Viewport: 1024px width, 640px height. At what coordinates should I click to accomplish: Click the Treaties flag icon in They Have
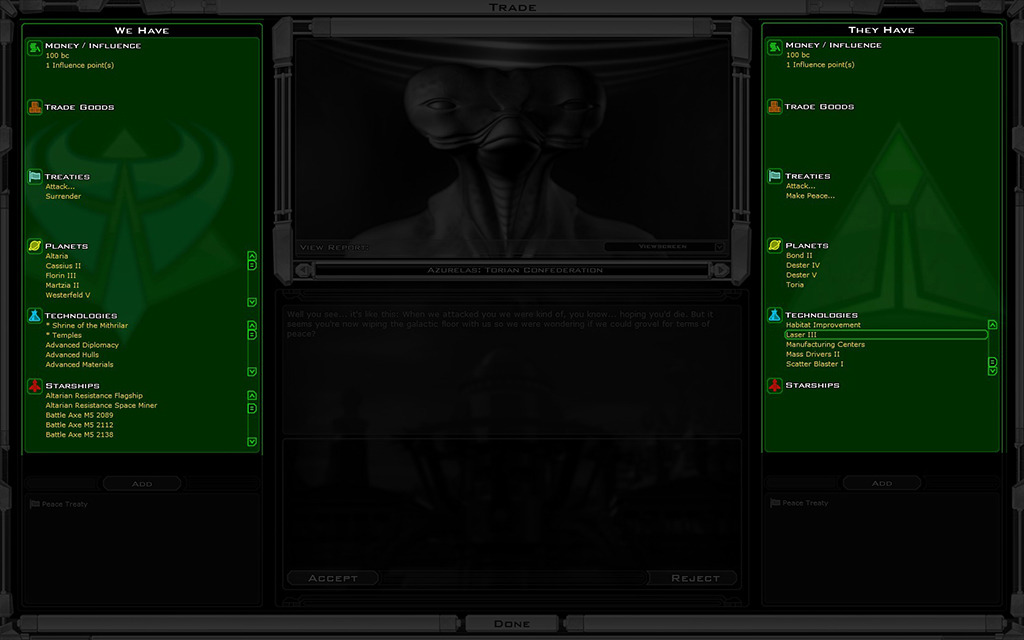coord(775,176)
